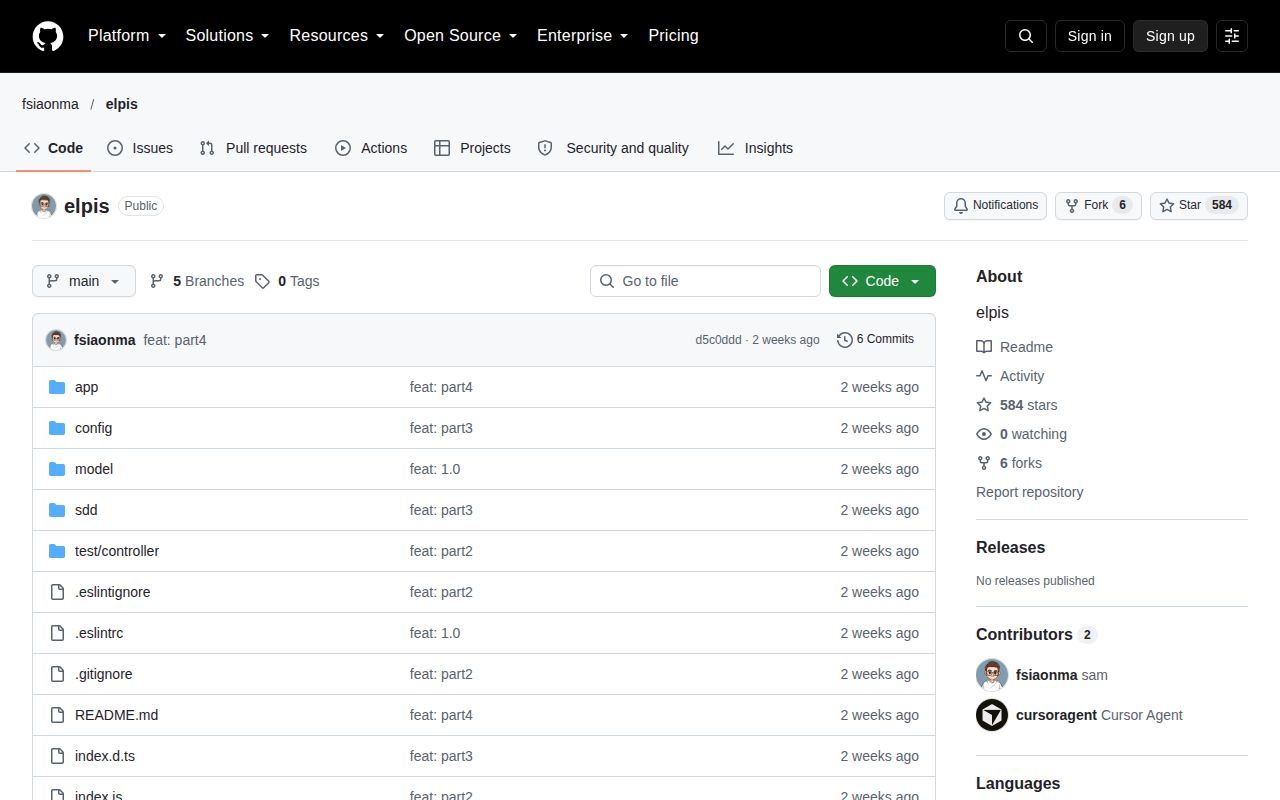Open the Insights tab

click(x=755, y=148)
